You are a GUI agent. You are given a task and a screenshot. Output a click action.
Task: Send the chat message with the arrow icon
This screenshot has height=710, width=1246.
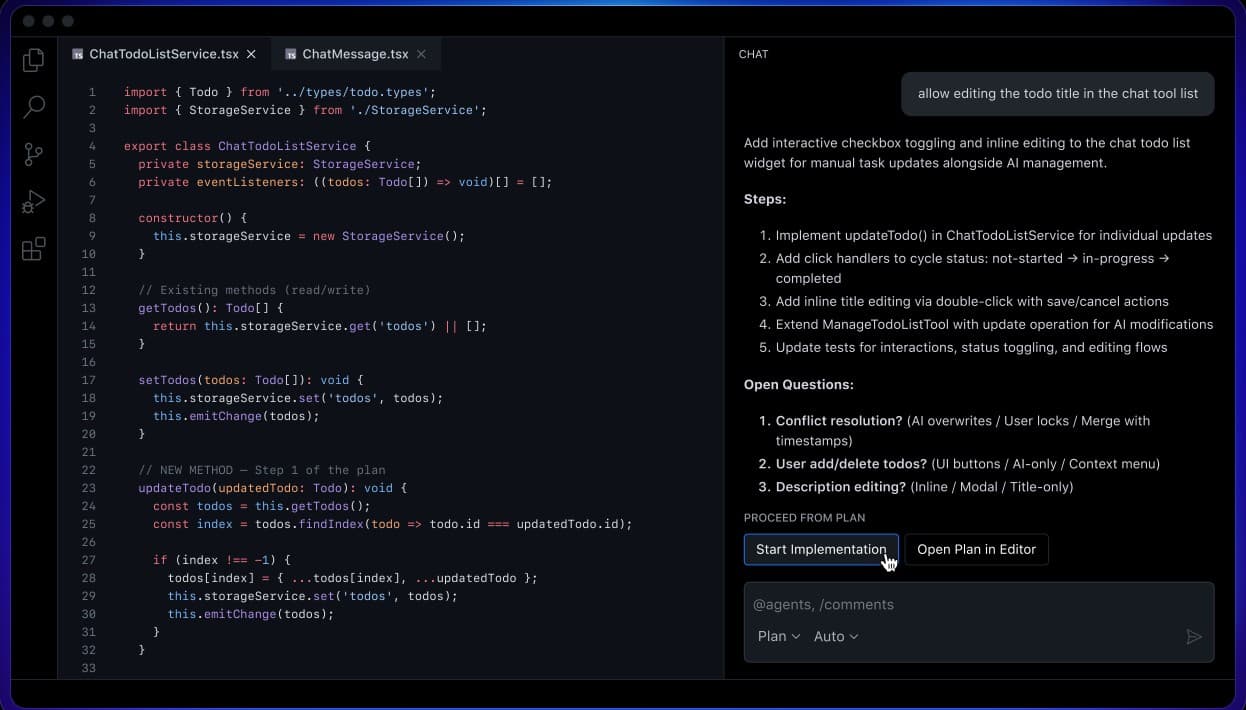[x=1194, y=636]
